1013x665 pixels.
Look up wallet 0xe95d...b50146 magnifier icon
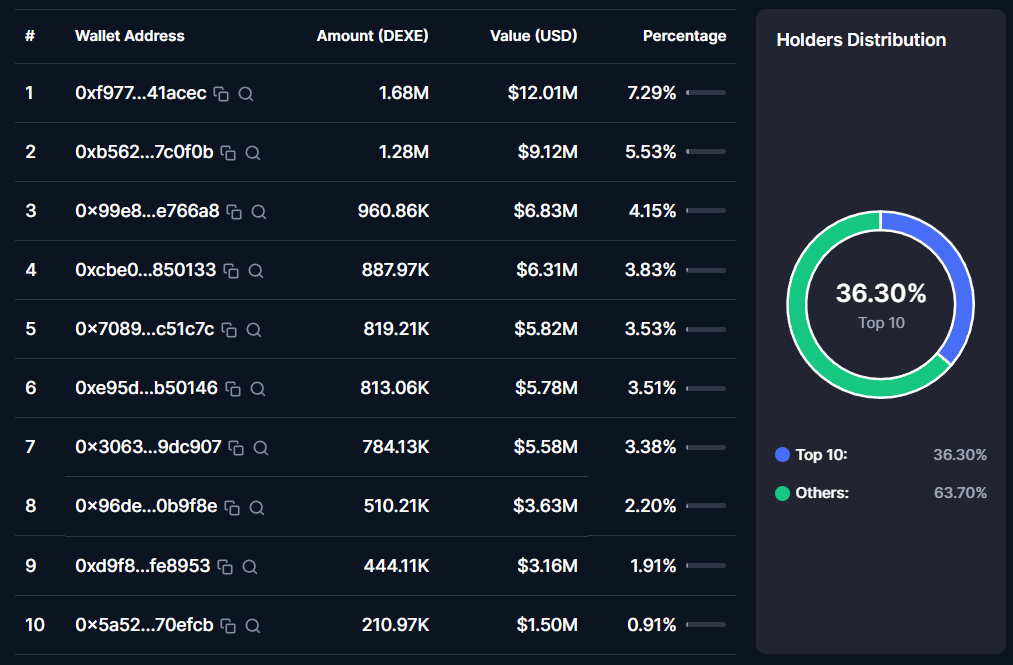coord(258,389)
